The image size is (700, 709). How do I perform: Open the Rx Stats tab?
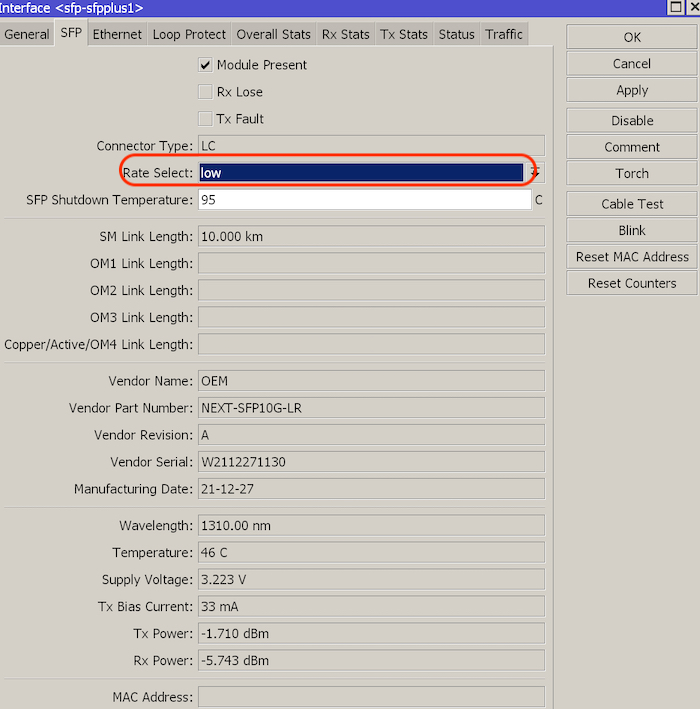click(345, 34)
